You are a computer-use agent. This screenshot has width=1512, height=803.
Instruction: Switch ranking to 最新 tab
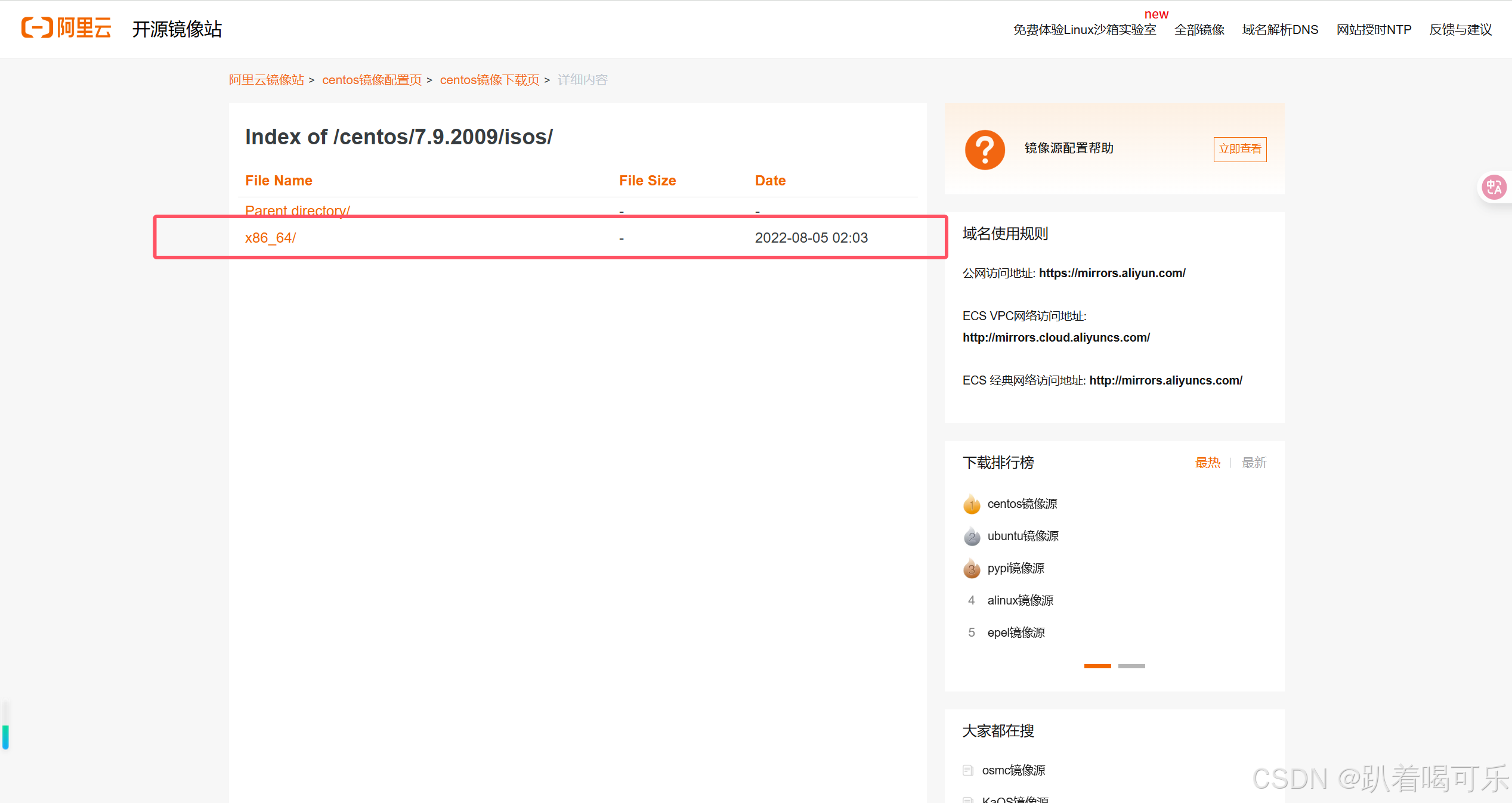click(1254, 463)
